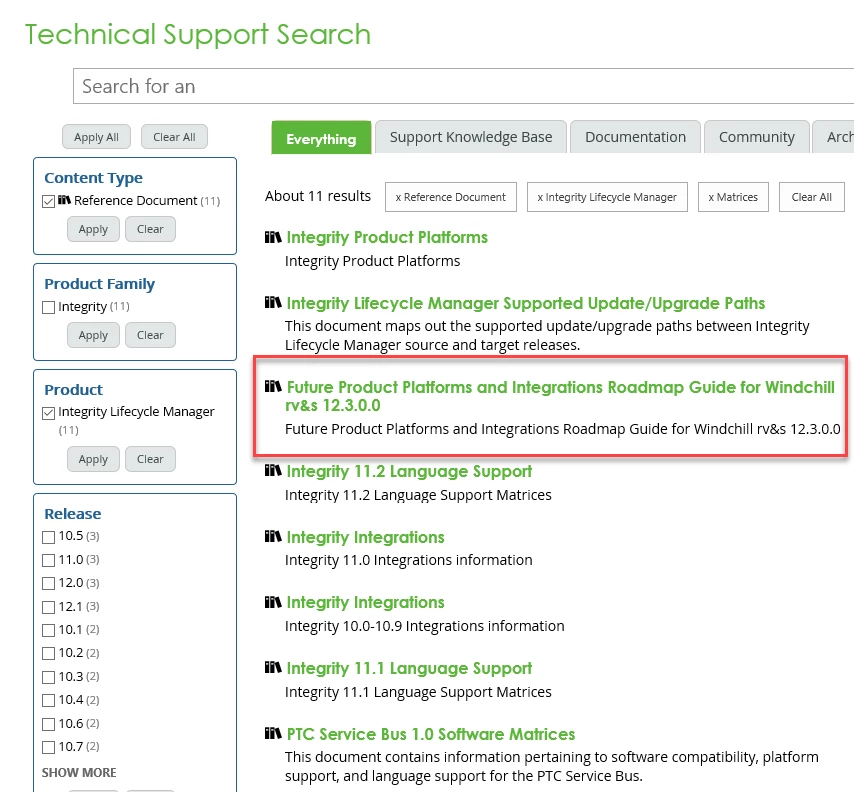Image resolution: width=854 pixels, height=792 pixels.
Task: Open Integrity Lifecycle Manager Supported Update/Upgrade Paths
Action: (x=526, y=303)
